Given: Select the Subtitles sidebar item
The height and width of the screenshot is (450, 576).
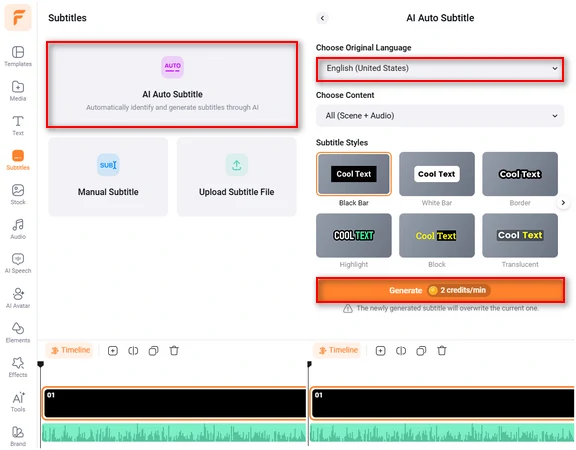Looking at the screenshot, I should 18,160.
